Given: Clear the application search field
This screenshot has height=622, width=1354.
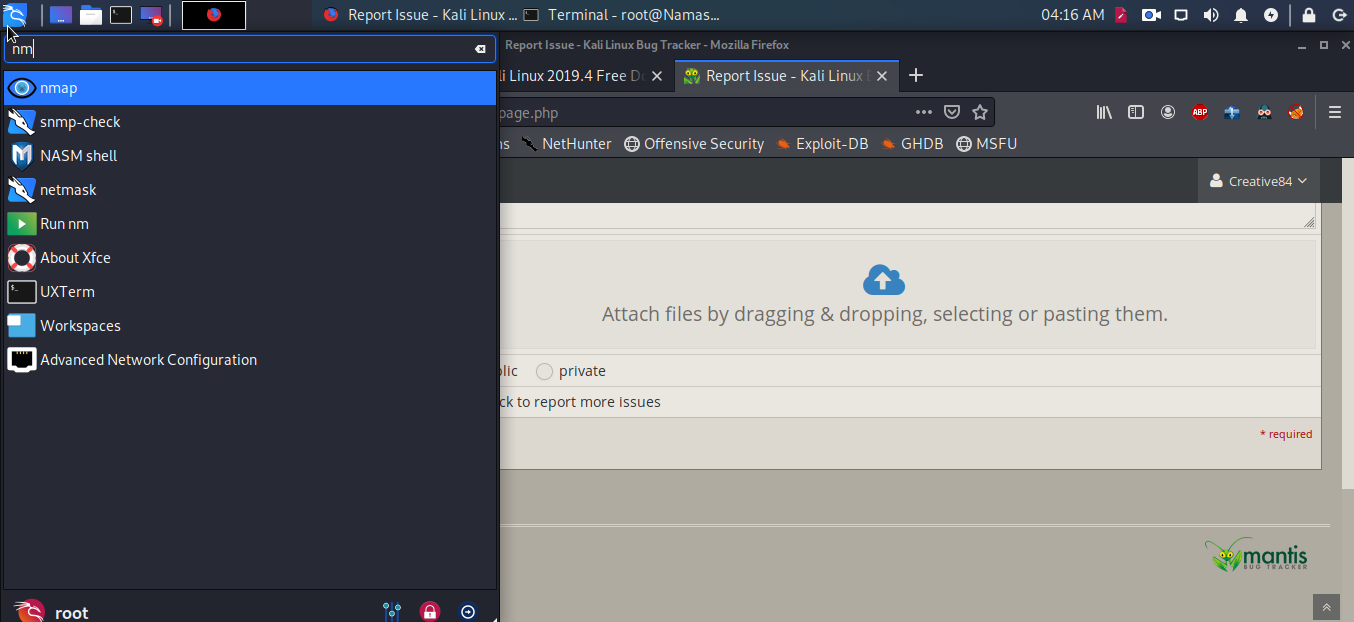Looking at the screenshot, I should coord(480,49).
